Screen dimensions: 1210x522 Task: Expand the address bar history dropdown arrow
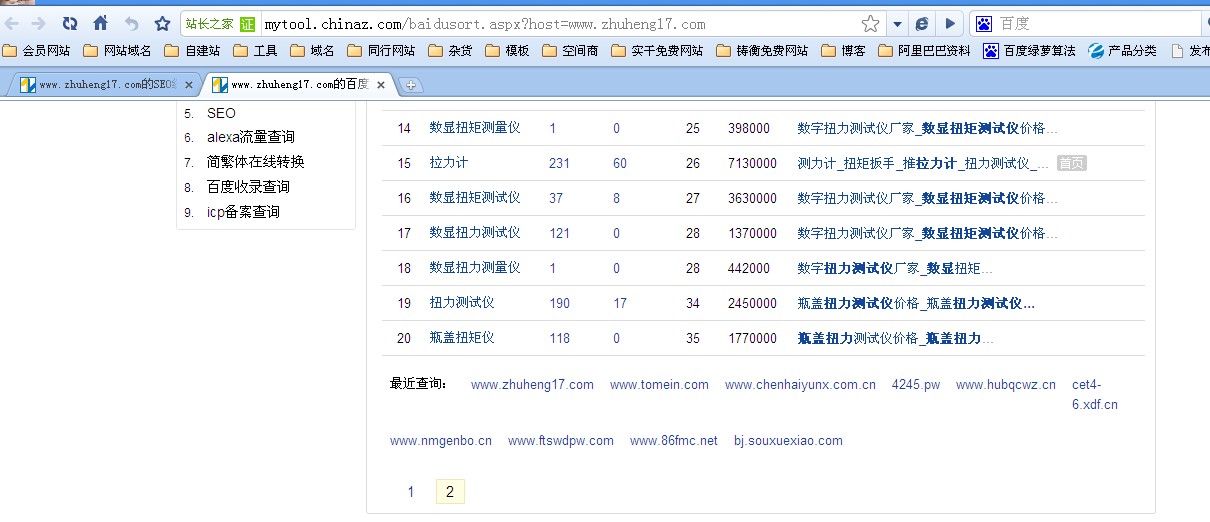[897, 23]
